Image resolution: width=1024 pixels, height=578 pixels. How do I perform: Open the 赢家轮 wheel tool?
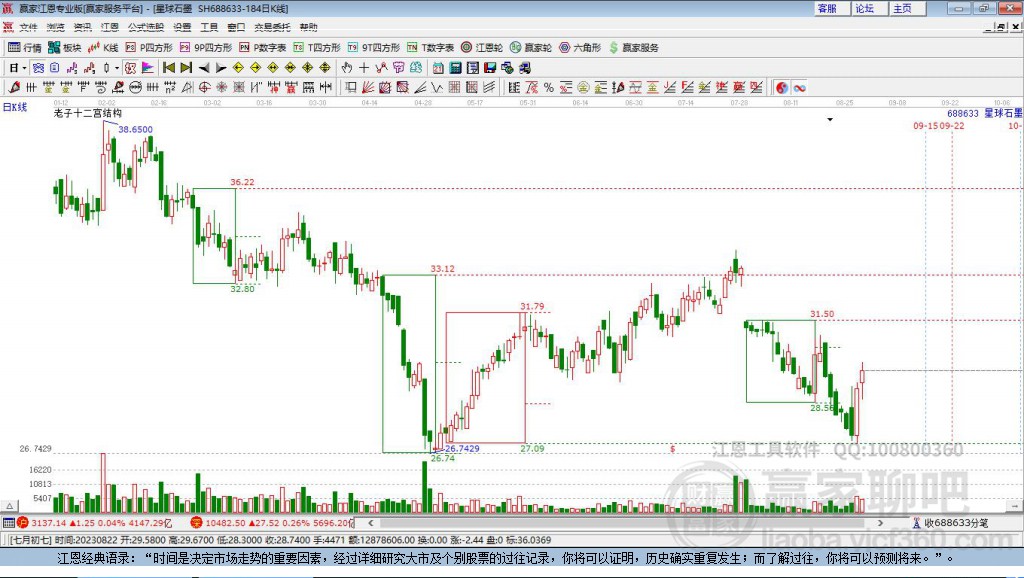pos(531,48)
